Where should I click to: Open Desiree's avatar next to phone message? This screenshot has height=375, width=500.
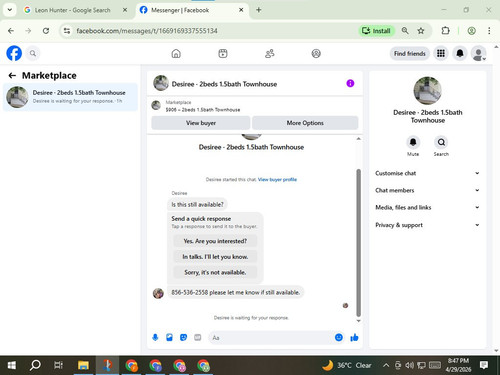pyautogui.click(x=158, y=293)
